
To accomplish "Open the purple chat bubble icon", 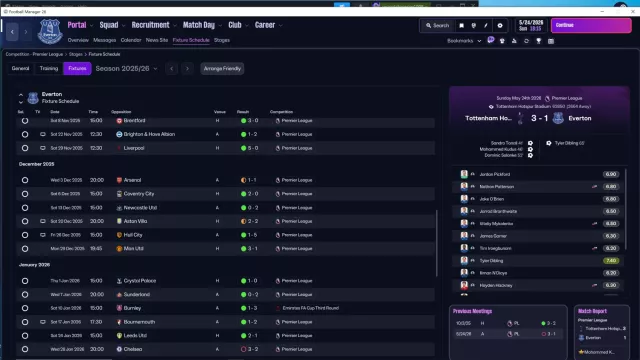I will pos(491,40).
